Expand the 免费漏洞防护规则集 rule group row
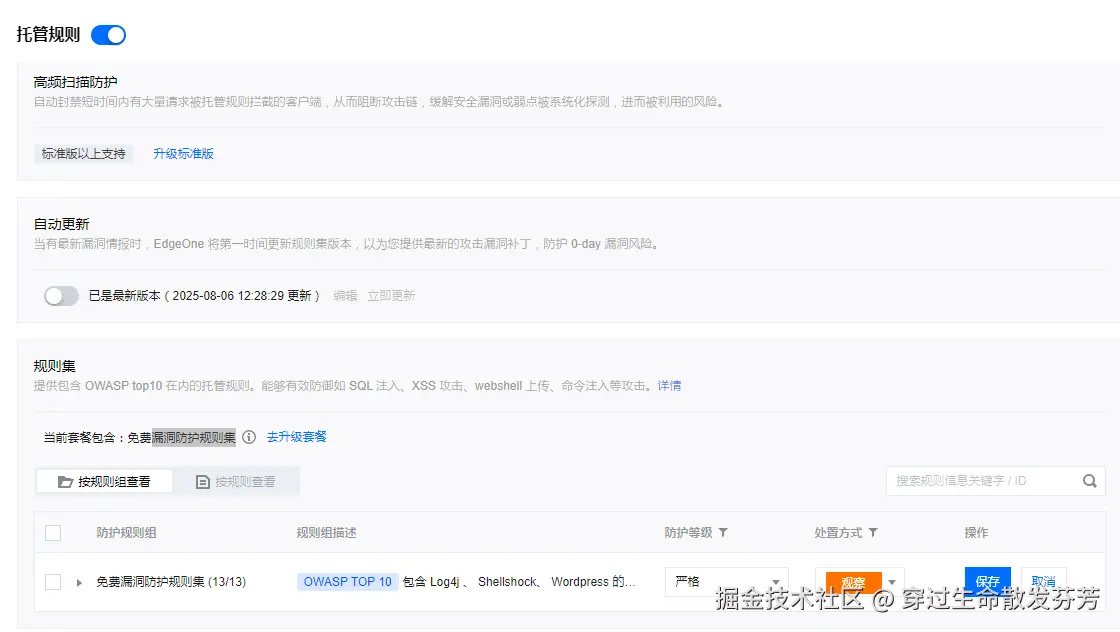The image size is (1120, 632). (79, 581)
